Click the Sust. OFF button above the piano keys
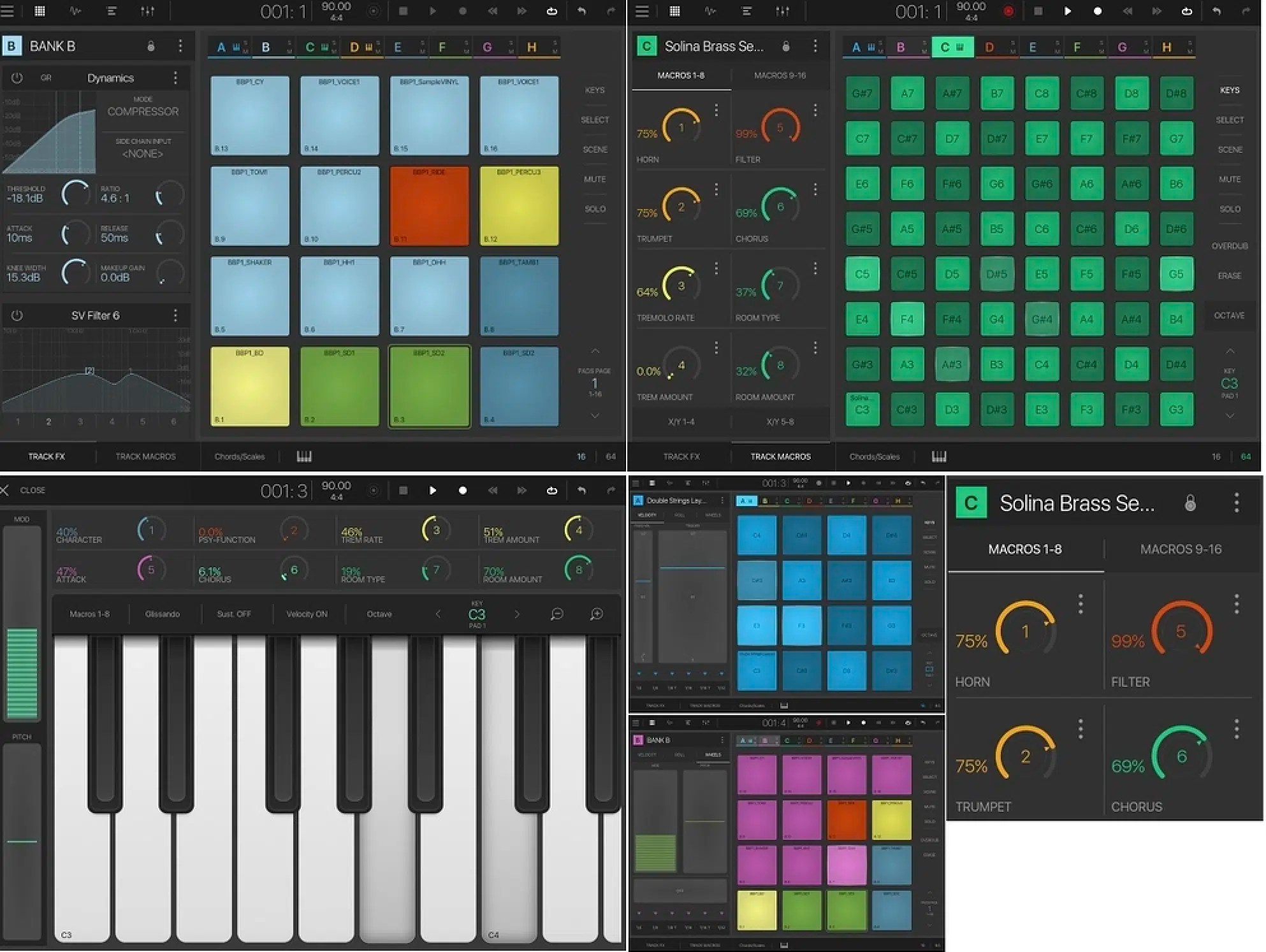 click(x=234, y=614)
